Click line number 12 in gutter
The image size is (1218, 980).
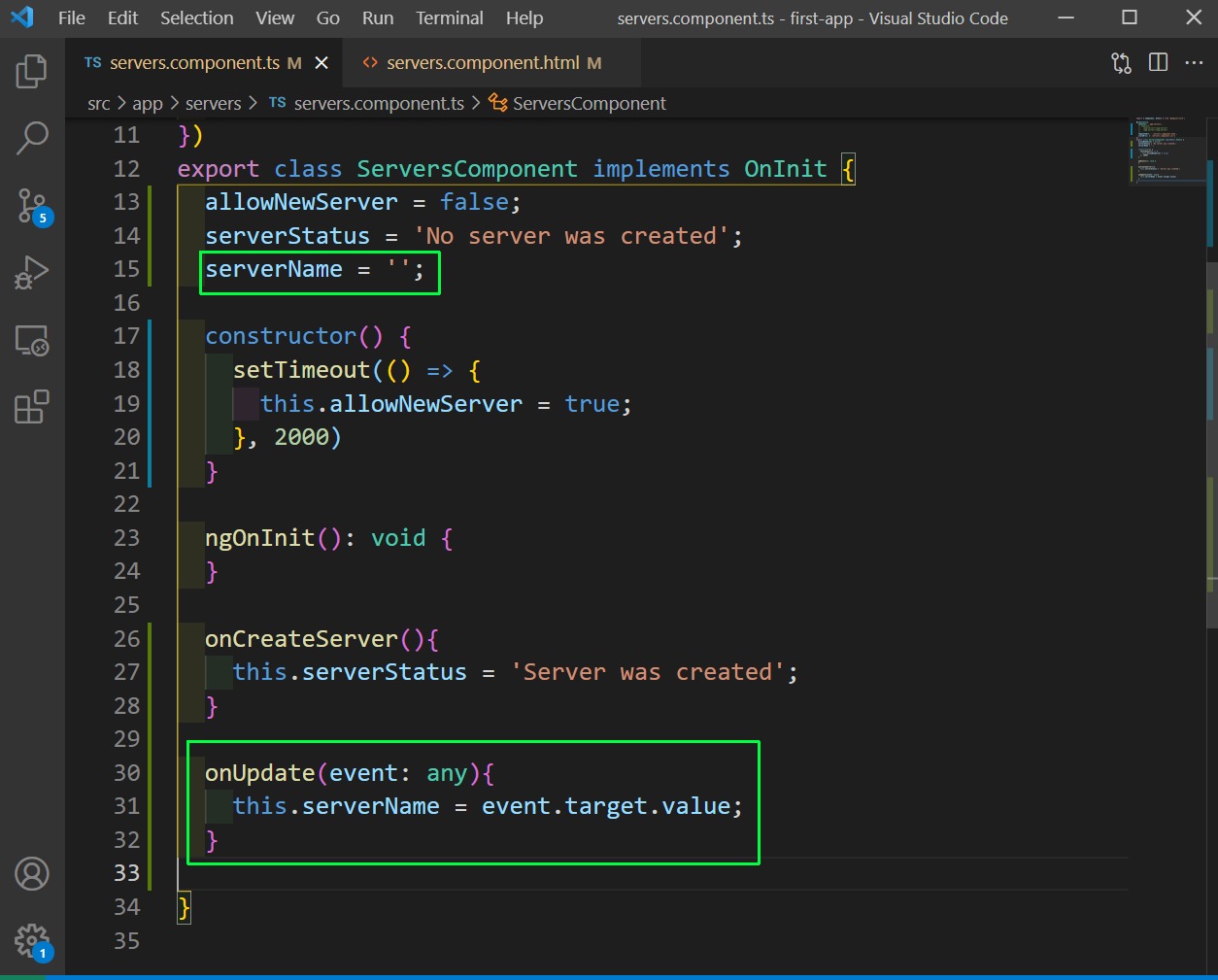[127, 168]
